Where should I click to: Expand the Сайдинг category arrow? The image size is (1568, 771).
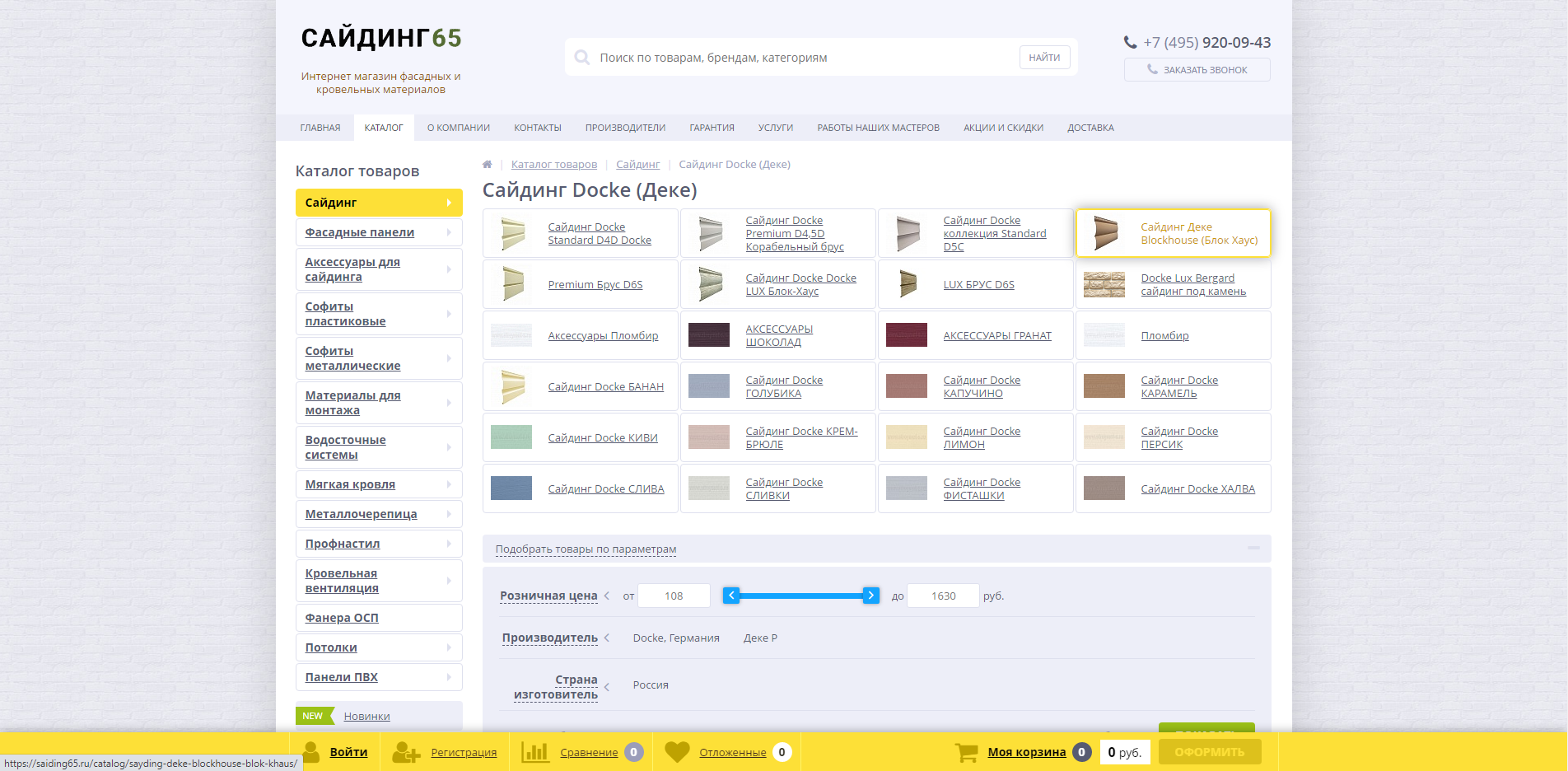pos(449,203)
